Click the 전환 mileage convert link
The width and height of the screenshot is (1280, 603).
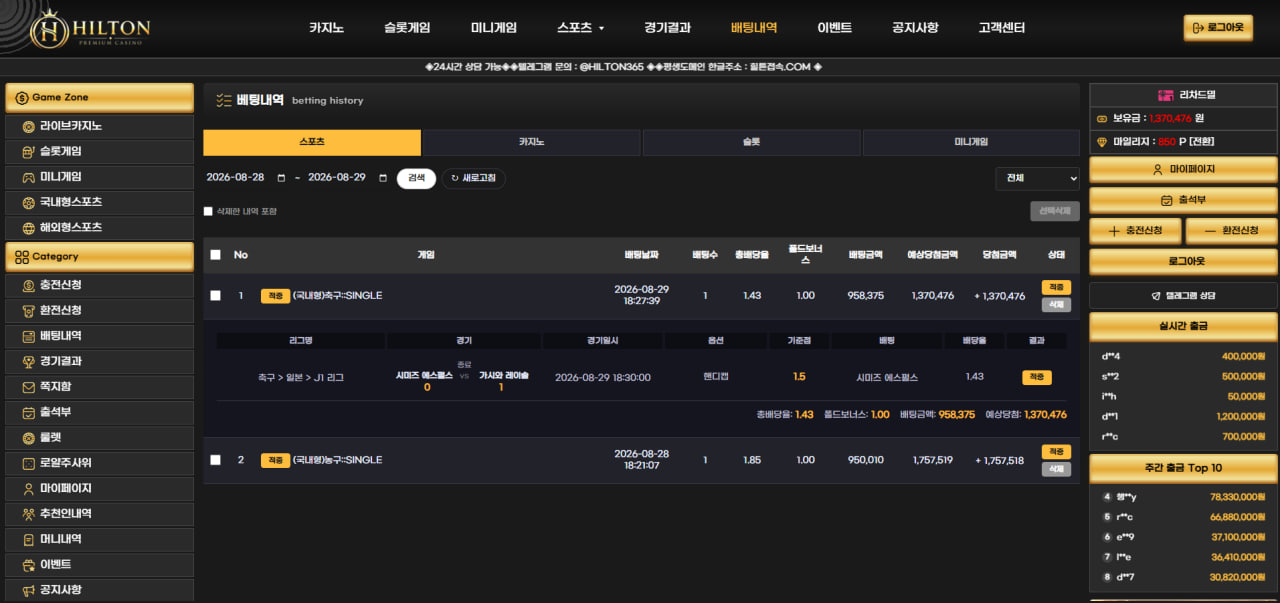point(1202,142)
